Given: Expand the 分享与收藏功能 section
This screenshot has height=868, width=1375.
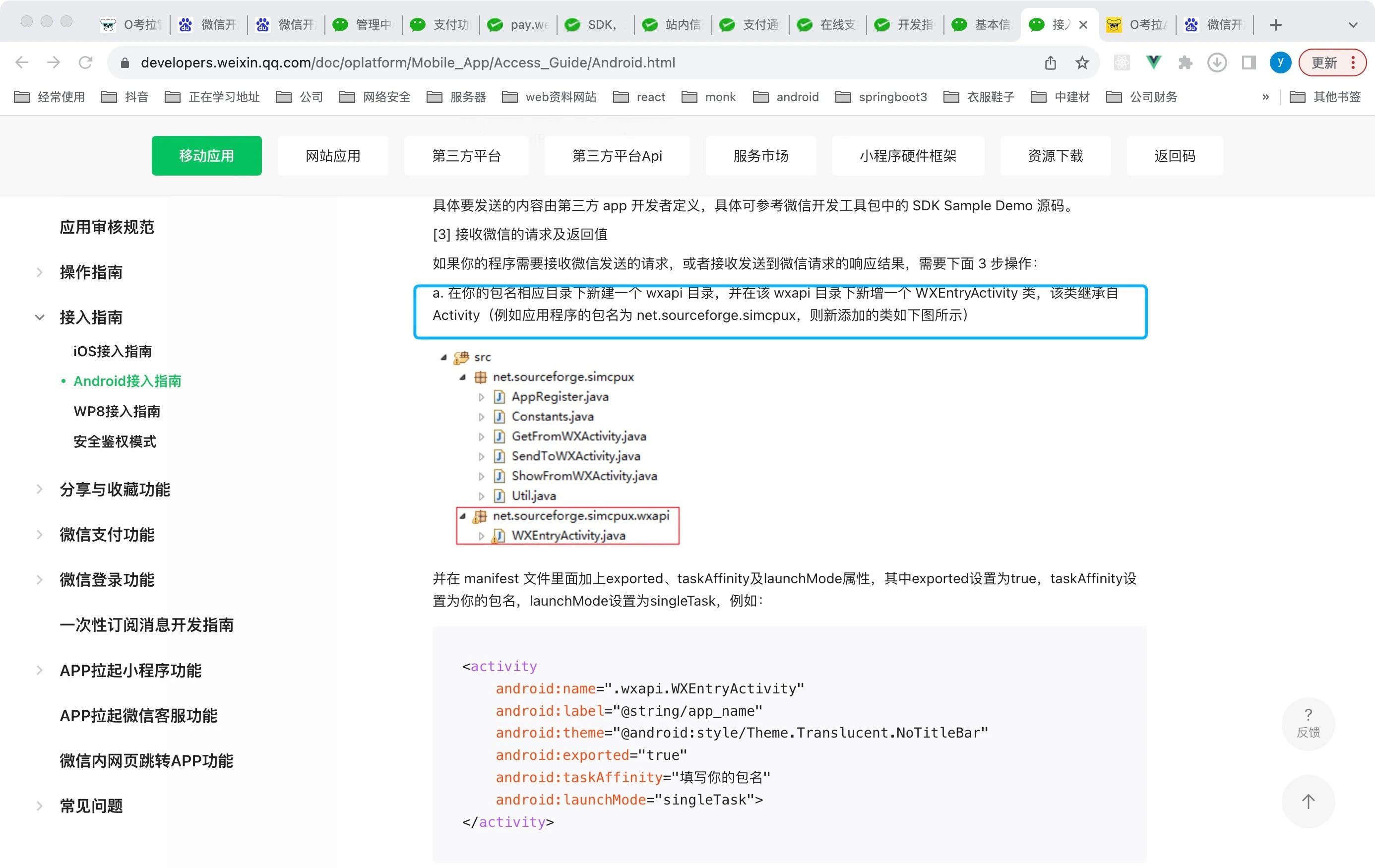Looking at the screenshot, I should coord(115,489).
